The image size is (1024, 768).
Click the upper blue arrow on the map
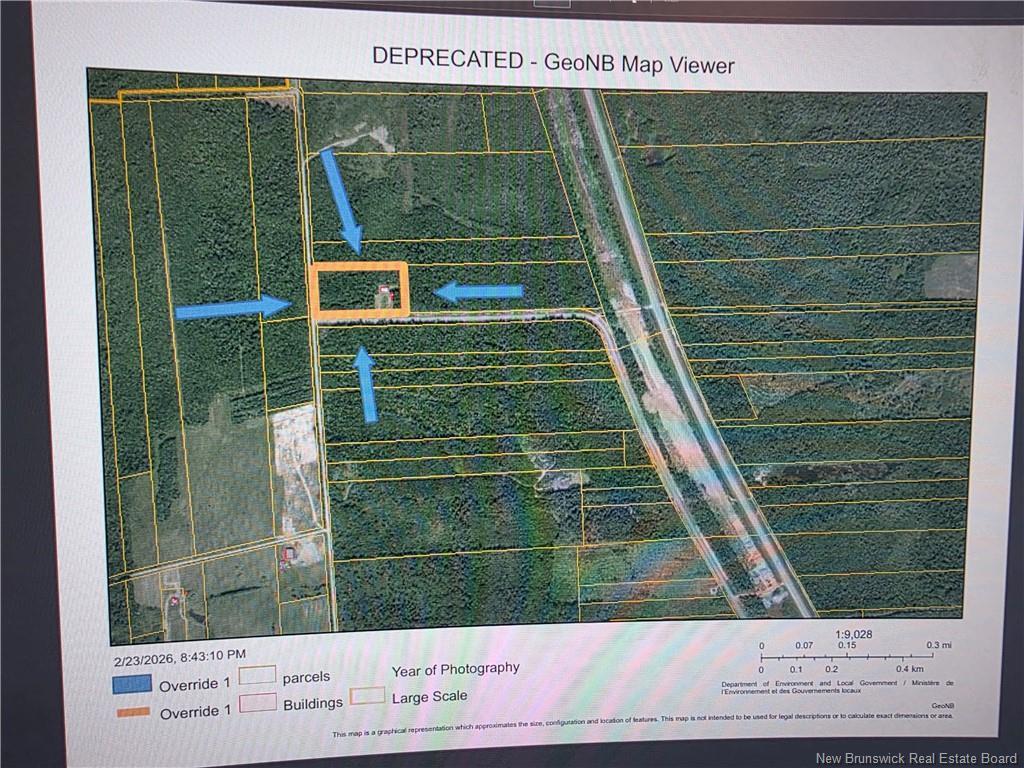coord(339,200)
